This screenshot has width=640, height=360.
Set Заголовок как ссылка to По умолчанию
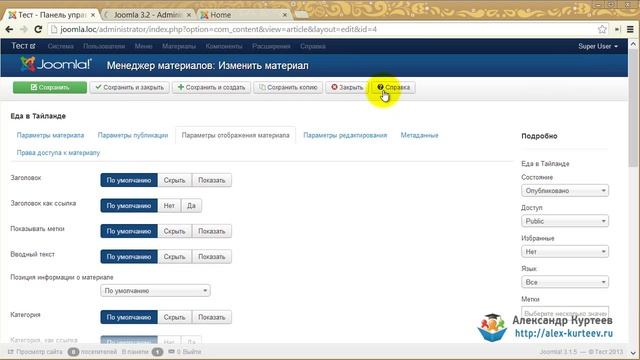[129, 206]
